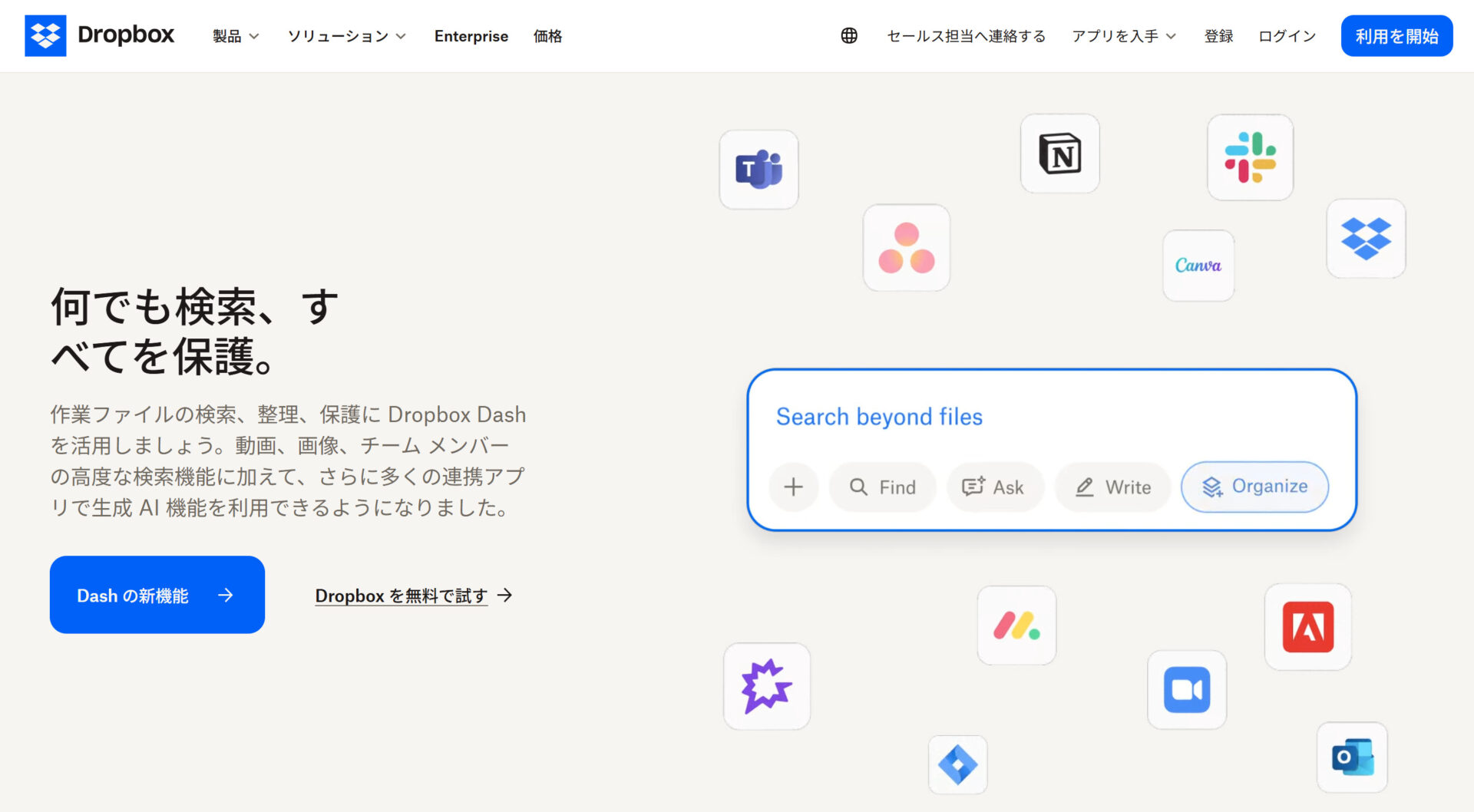Image resolution: width=1474 pixels, height=812 pixels.
Task: Click the Slack app icon
Action: pos(1251,157)
